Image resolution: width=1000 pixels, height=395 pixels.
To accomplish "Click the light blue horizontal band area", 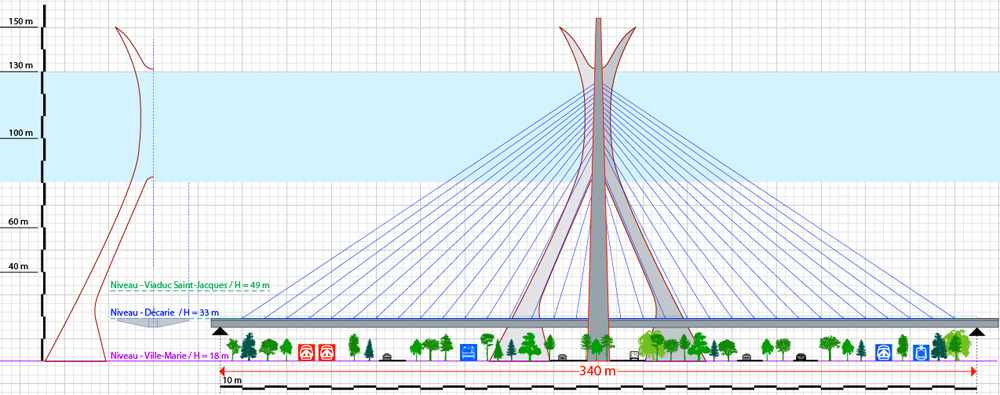I will click(500, 126).
